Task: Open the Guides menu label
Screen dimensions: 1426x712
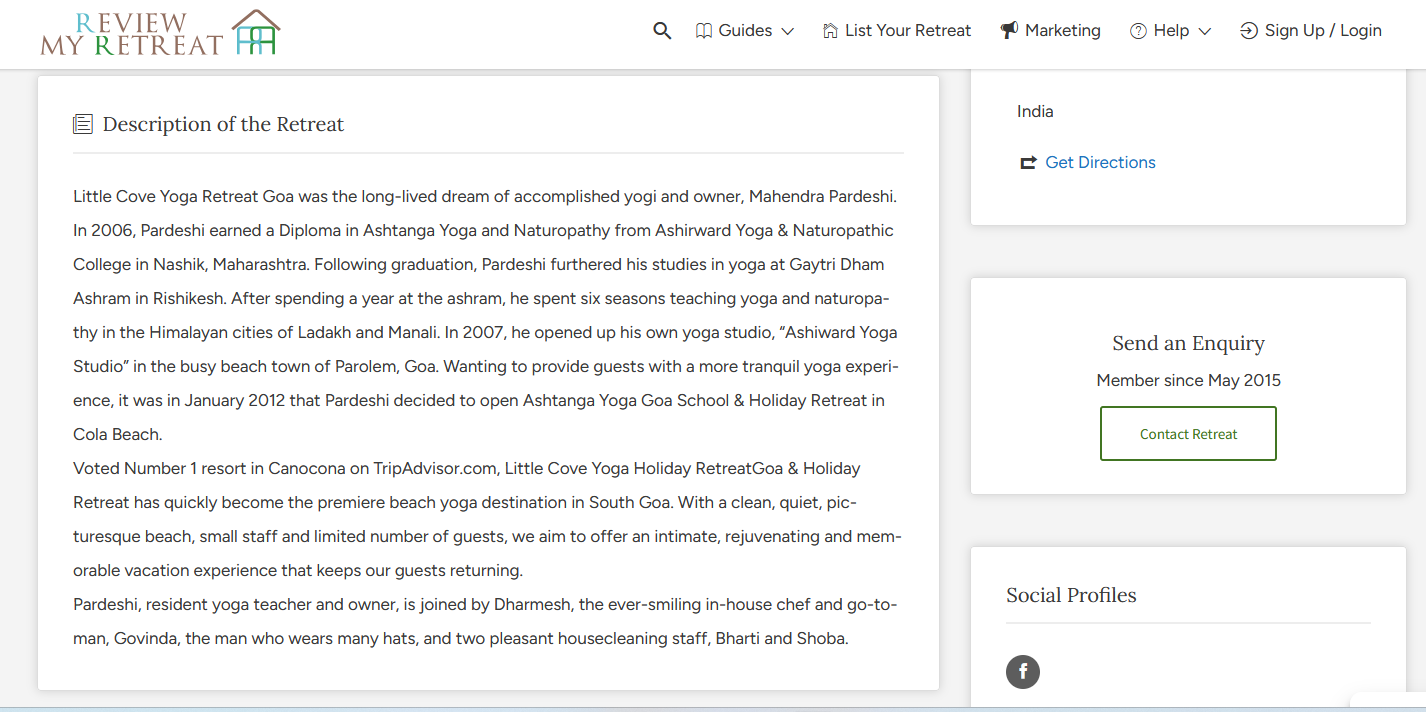Action: coord(745,31)
